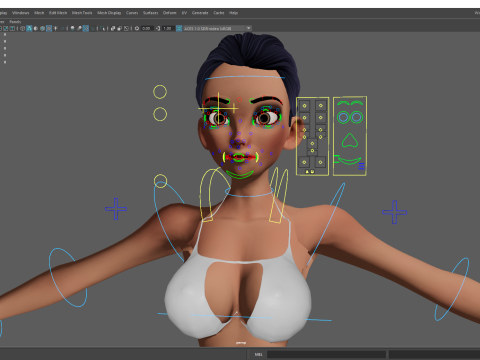Click the use default material icon
The height and width of the screenshot is (360, 480).
[x=36, y=28]
